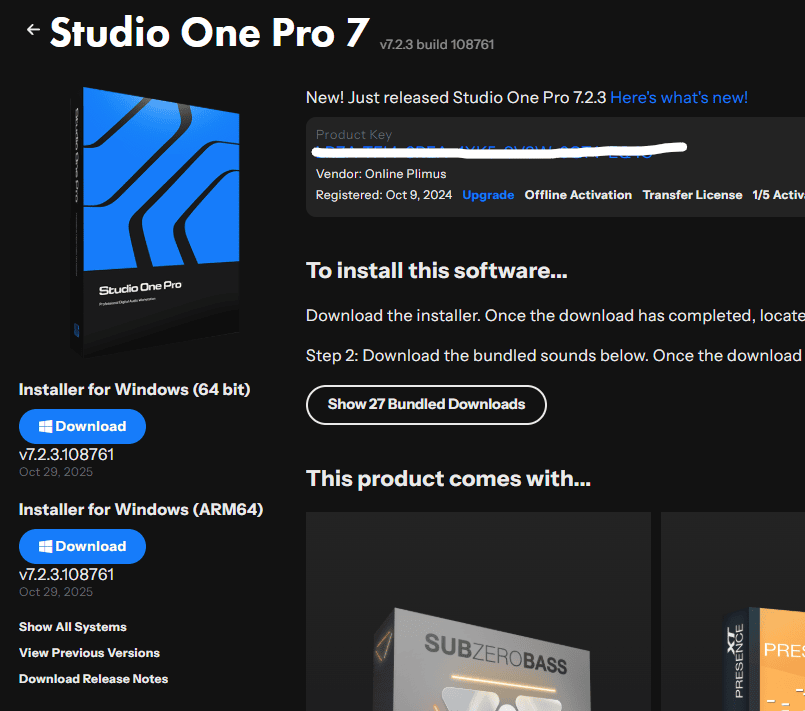Viewport: 805px width, 711px height.
Task: Expand Show All Systems installers list
Action: (73, 627)
